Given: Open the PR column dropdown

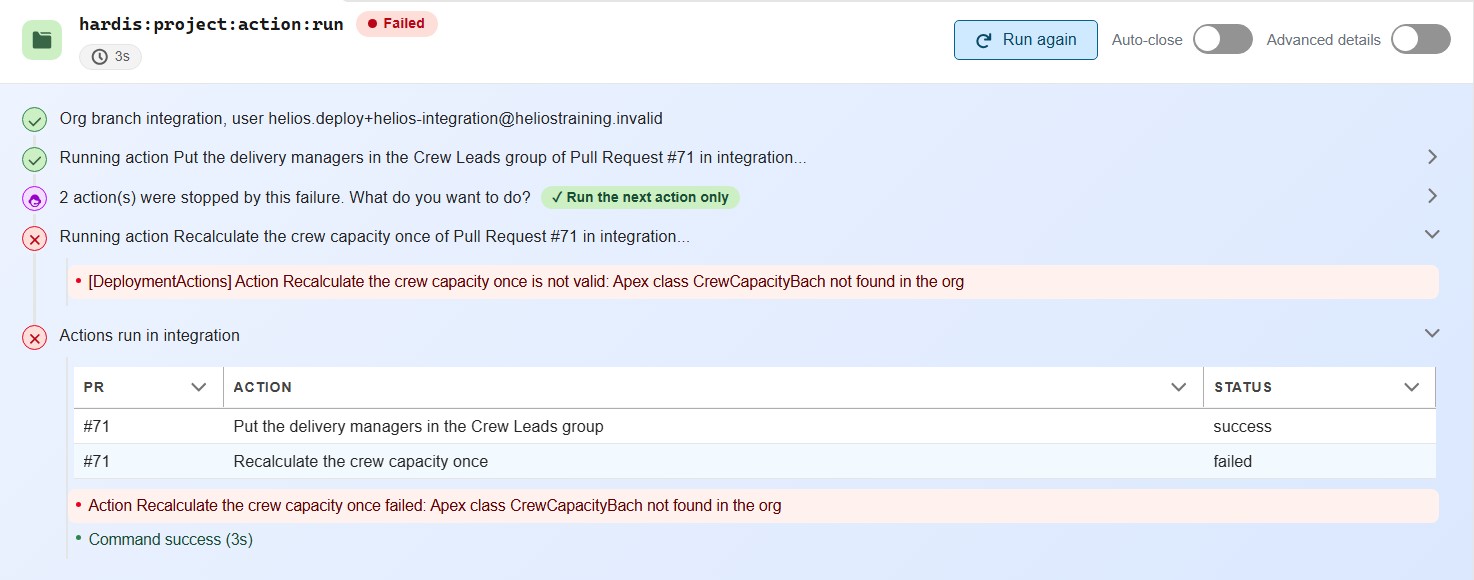Looking at the screenshot, I should tap(198, 387).
